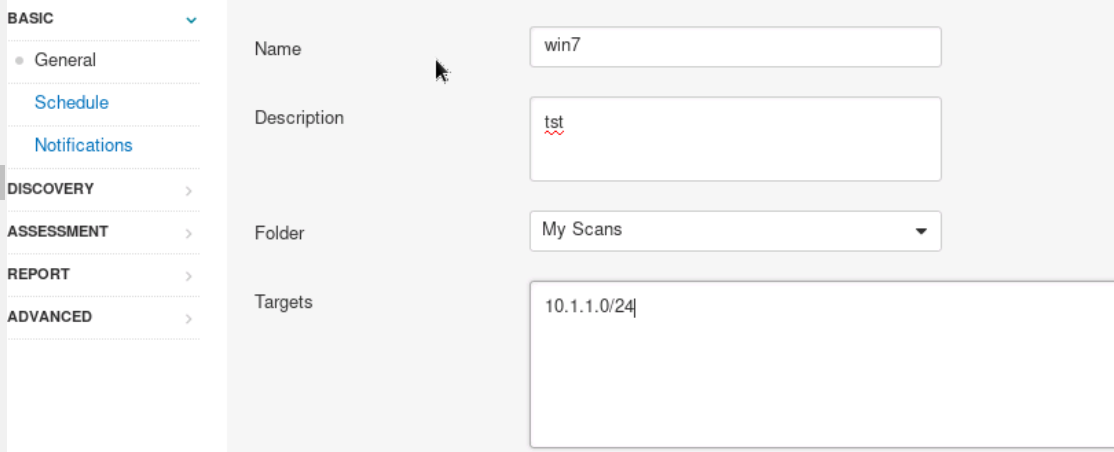The image size is (1114, 452).
Task: Click the Description field label
Action: click(x=299, y=117)
